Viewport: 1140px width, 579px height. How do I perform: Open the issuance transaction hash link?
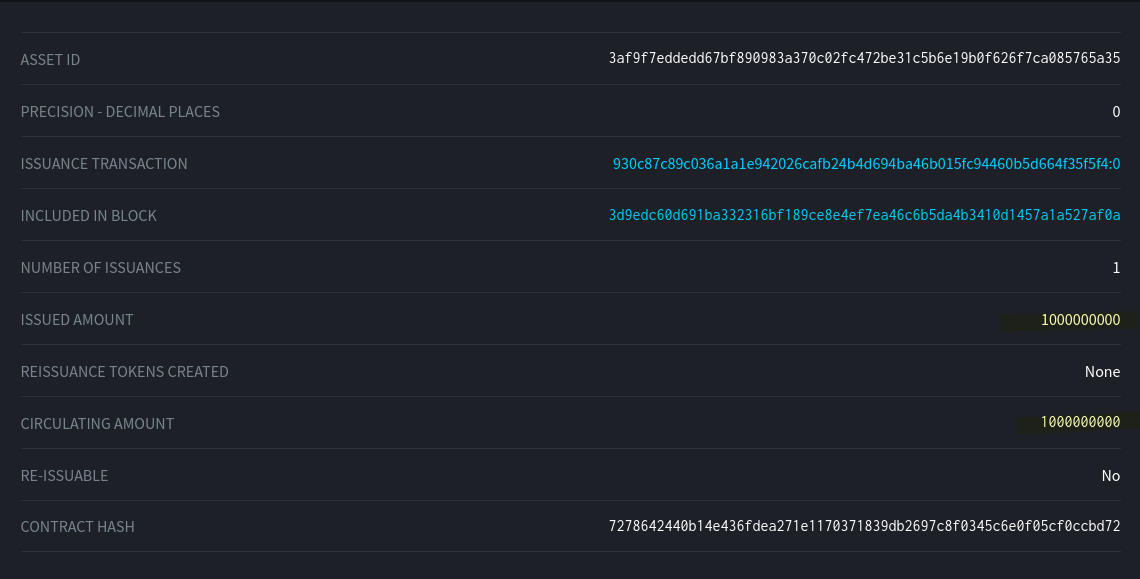[x=866, y=164]
